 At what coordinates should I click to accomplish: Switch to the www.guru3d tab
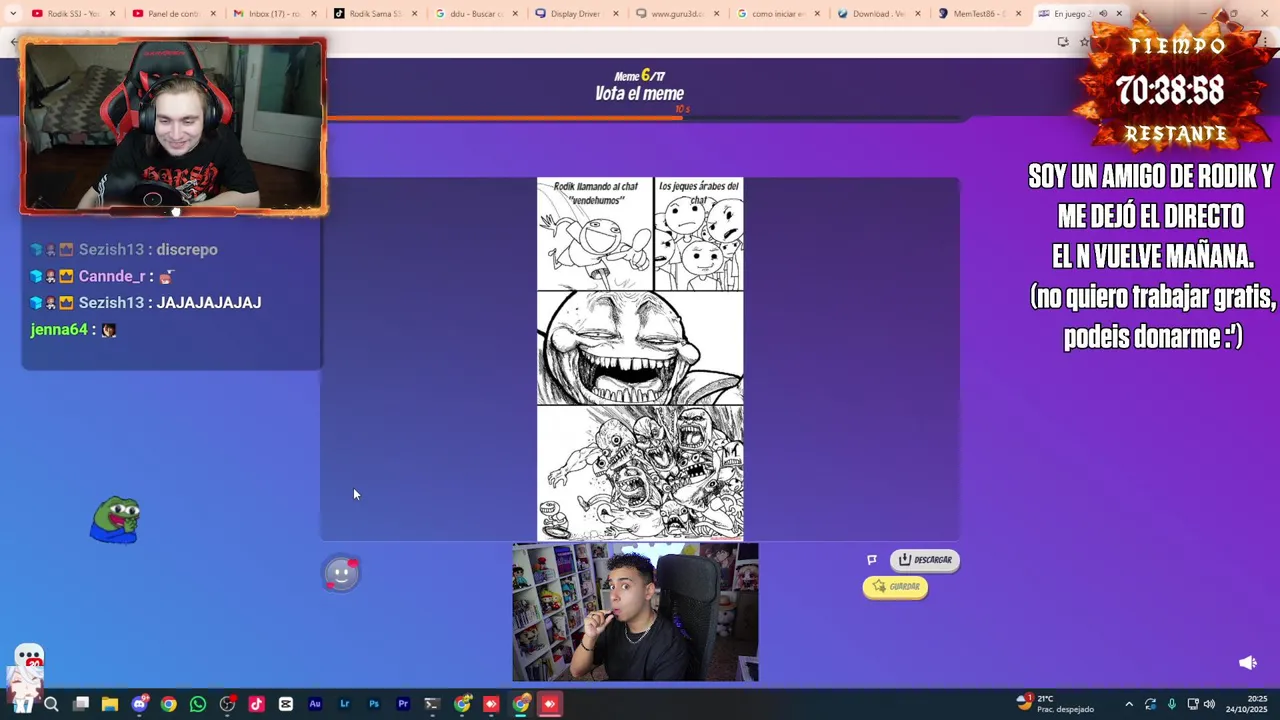[x=676, y=14]
